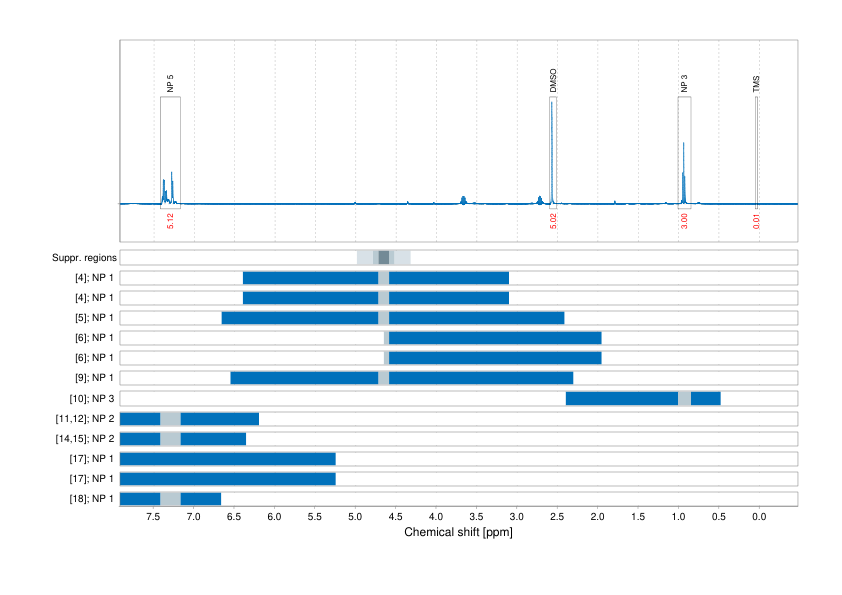Click the dark suppression region marker
This screenshot has height=595, width=842.
pos(385,257)
